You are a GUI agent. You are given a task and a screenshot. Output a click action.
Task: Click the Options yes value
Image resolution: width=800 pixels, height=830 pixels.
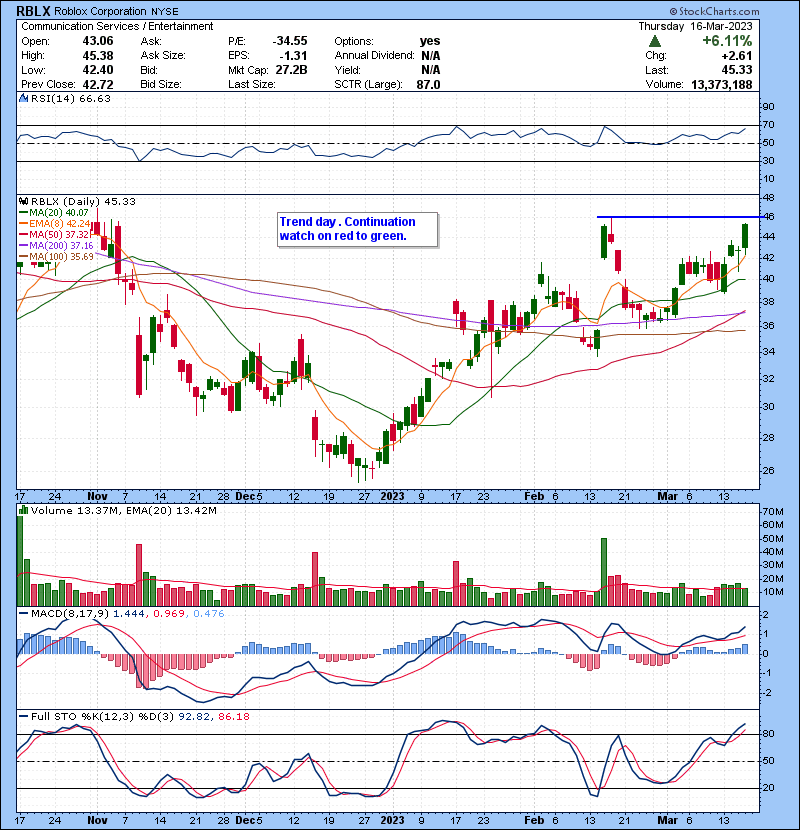[x=429, y=41]
